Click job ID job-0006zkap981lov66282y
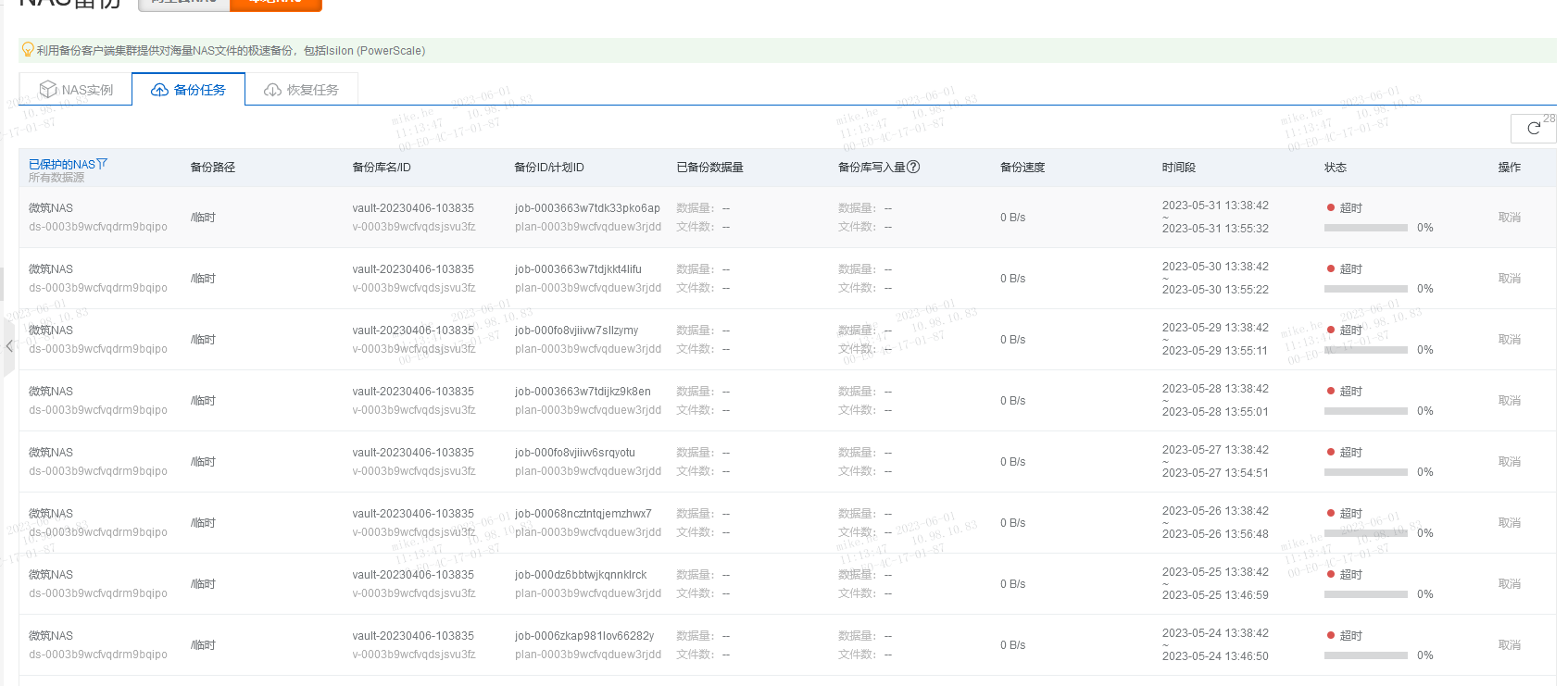1568x686 pixels. 584,636
